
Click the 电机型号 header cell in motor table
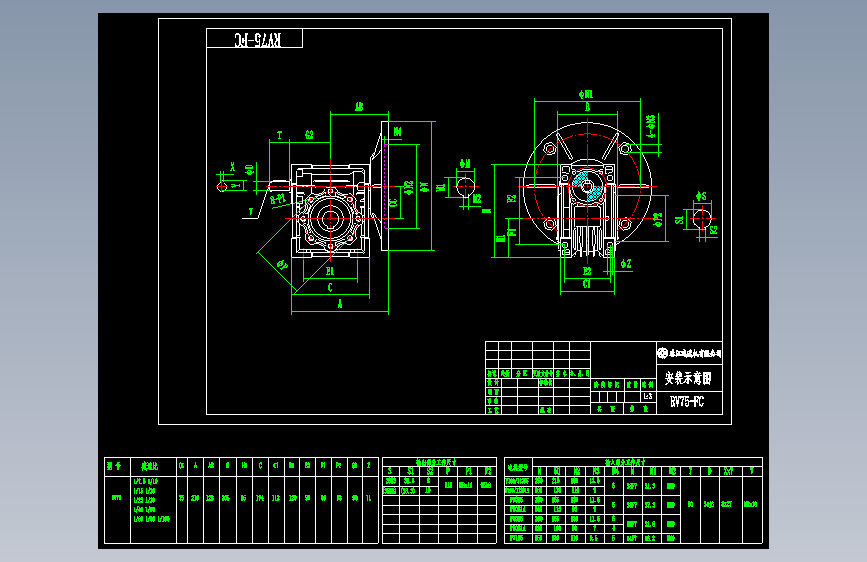coord(518,467)
